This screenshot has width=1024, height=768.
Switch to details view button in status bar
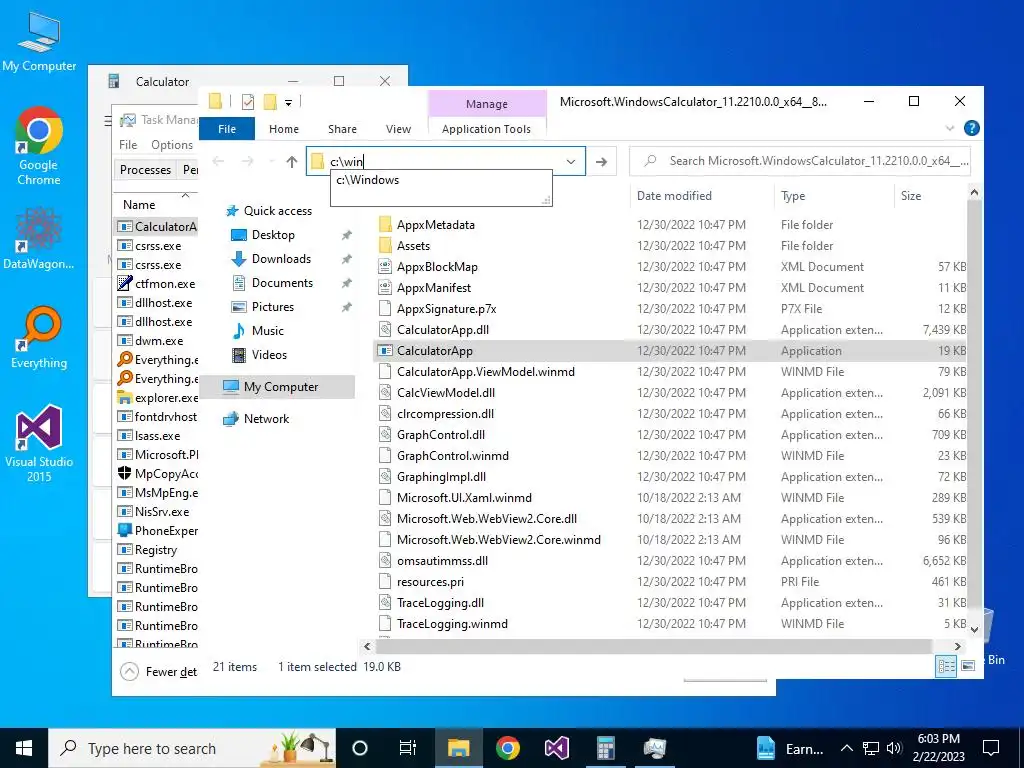(946, 665)
